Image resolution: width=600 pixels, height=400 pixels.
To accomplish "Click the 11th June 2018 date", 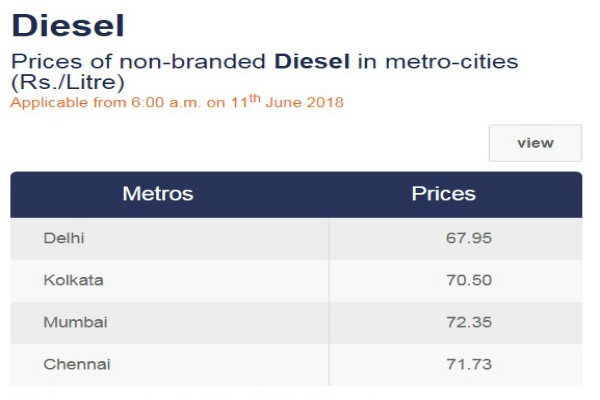I will [287, 102].
